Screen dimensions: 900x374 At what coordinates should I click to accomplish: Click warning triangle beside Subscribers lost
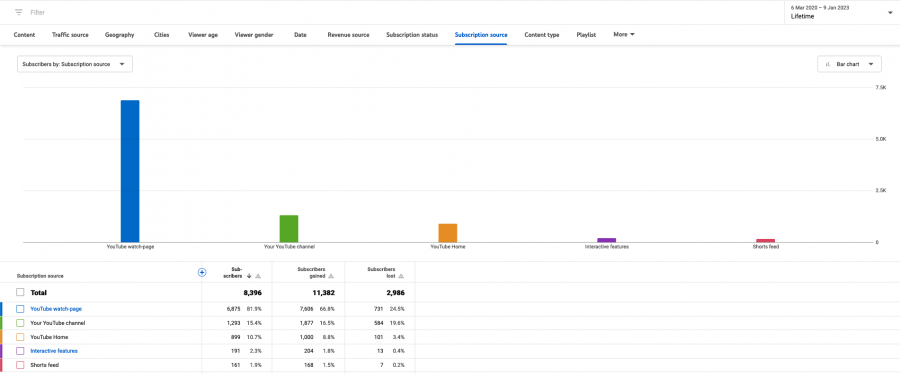[401, 276]
